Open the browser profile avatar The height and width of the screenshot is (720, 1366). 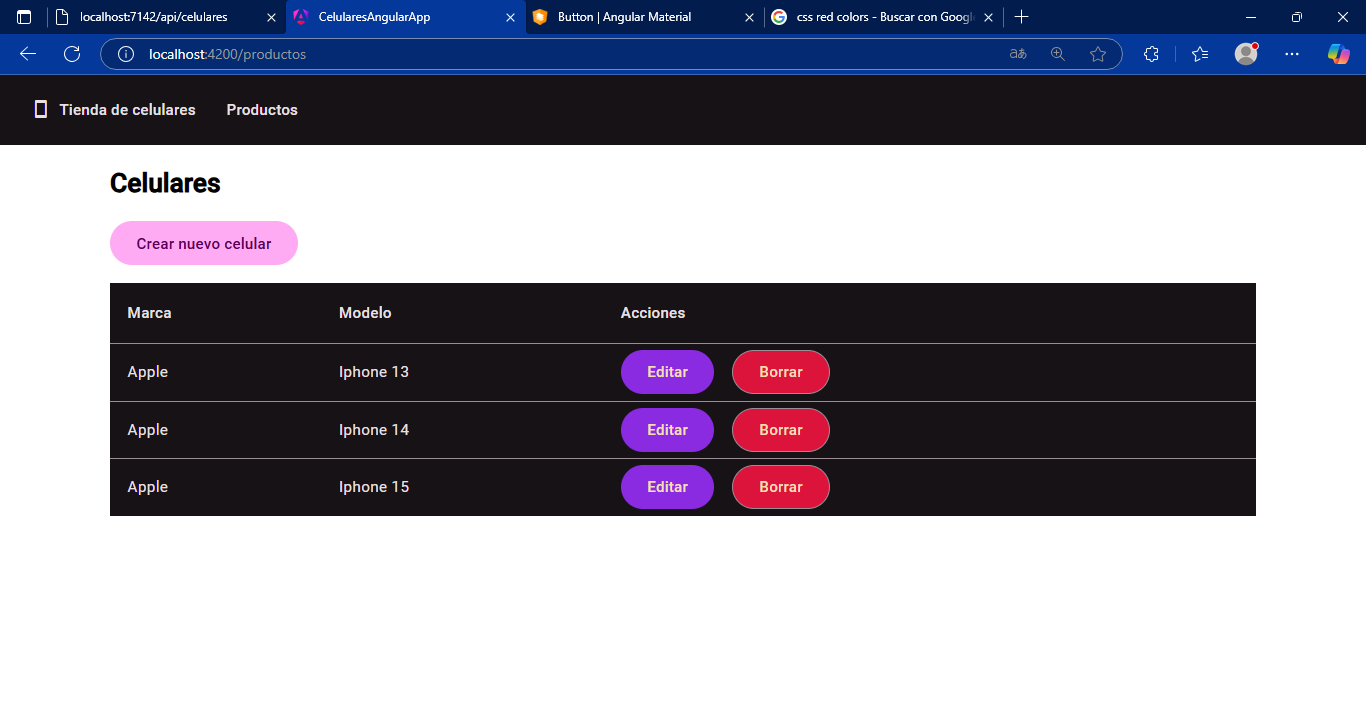pyautogui.click(x=1246, y=54)
